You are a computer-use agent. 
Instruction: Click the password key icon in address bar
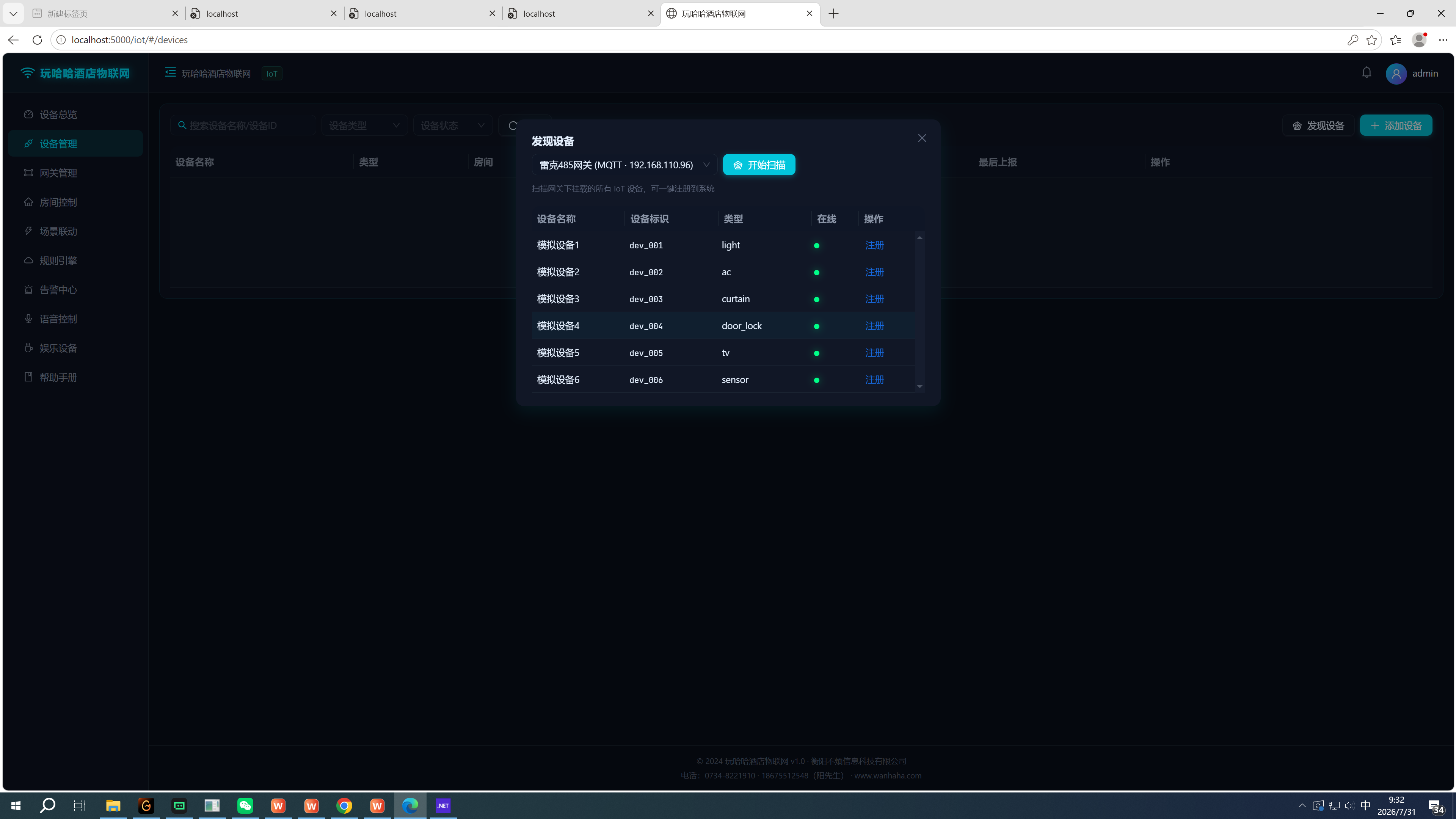click(1352, 39)
